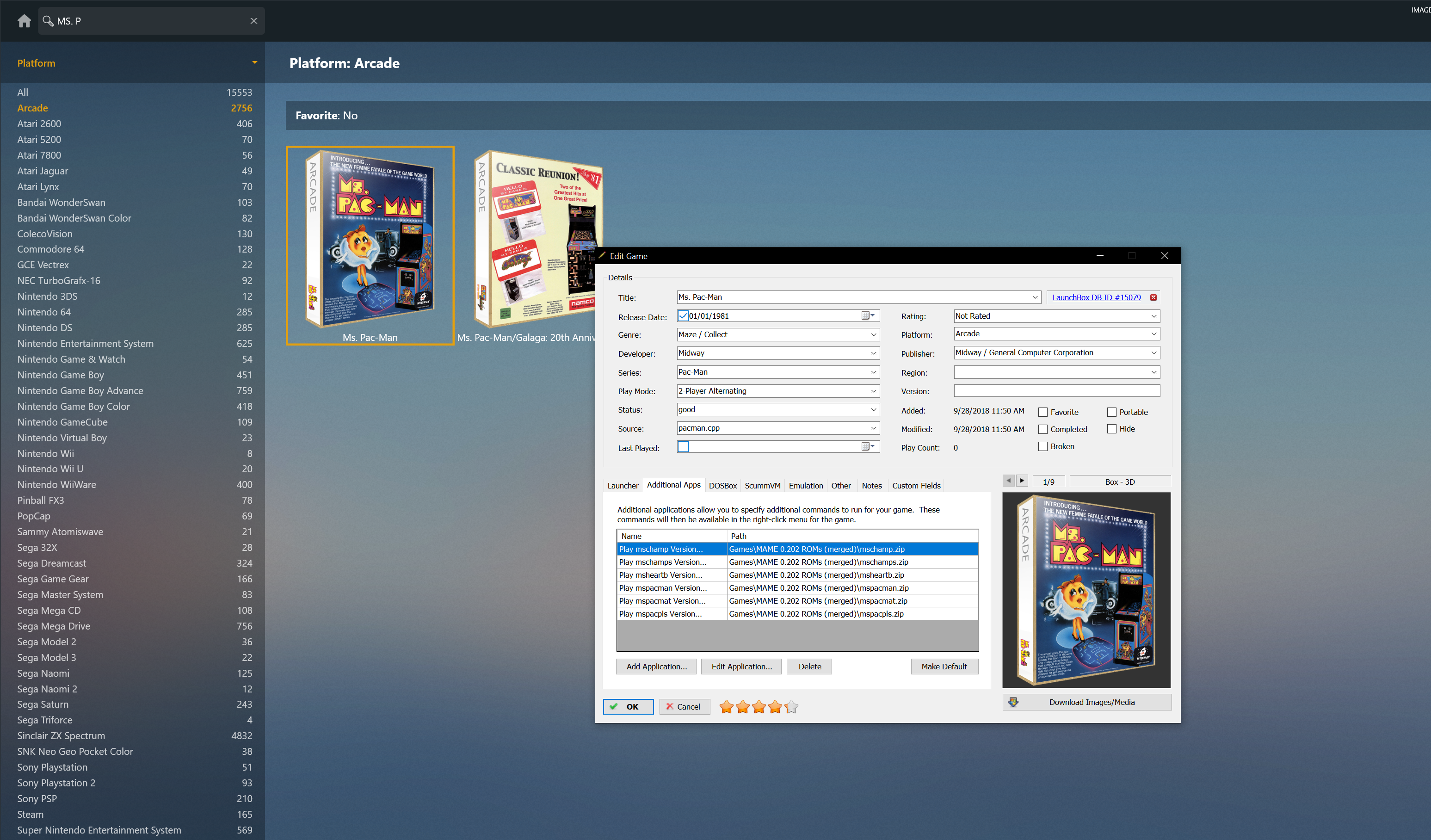Switch to the Notes tab
Image resolution: width=1431 pixels, height=840 pixels.
[x=872, y=486]
